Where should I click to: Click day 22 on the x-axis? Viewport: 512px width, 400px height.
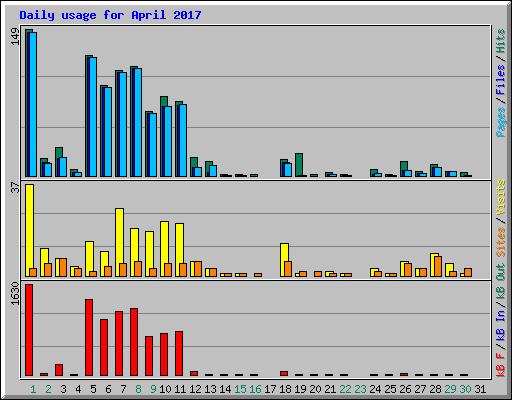coord(345,389)
